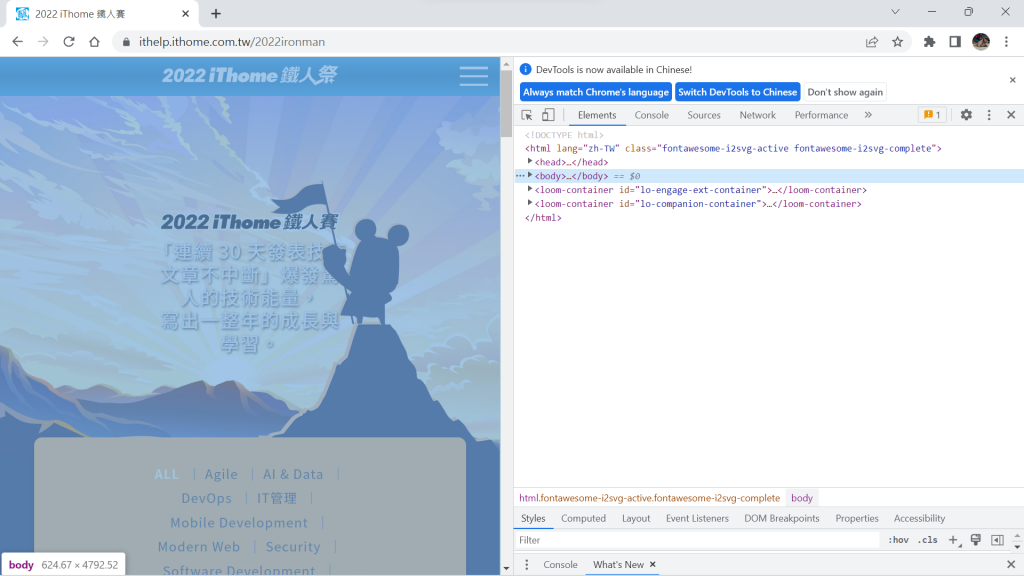Expand the body element node
This screenshot has height=576, width=1024.
point(530,175)
